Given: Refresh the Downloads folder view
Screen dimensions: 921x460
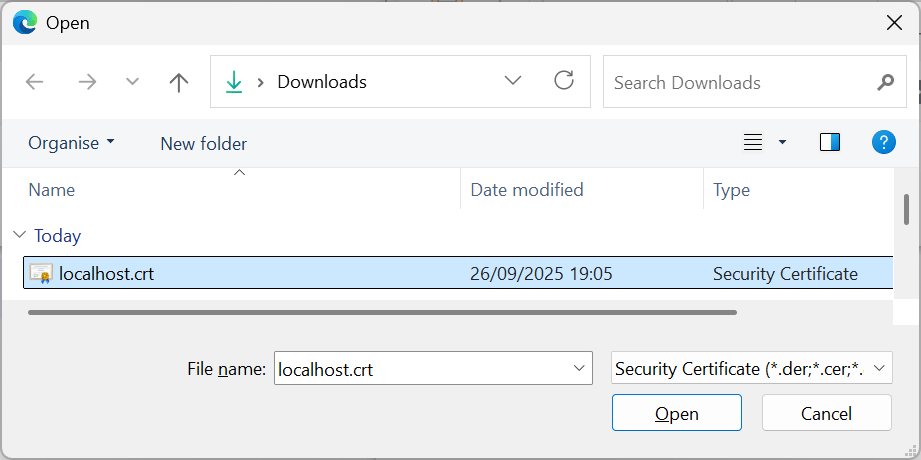Looking at the screenshot, I should point(564,81).
